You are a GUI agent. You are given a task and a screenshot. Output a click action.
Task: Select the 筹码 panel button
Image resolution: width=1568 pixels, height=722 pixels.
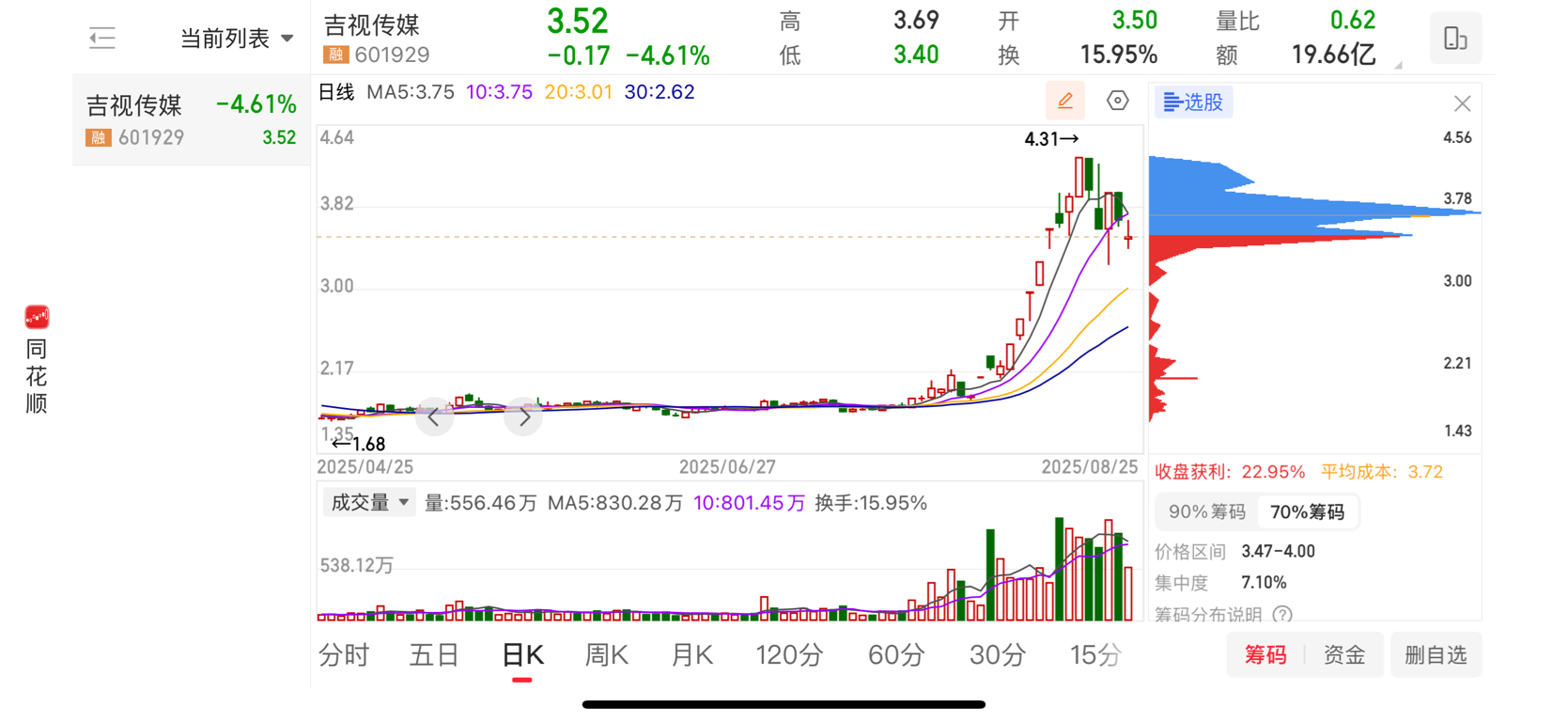(x=1265, y=655)
